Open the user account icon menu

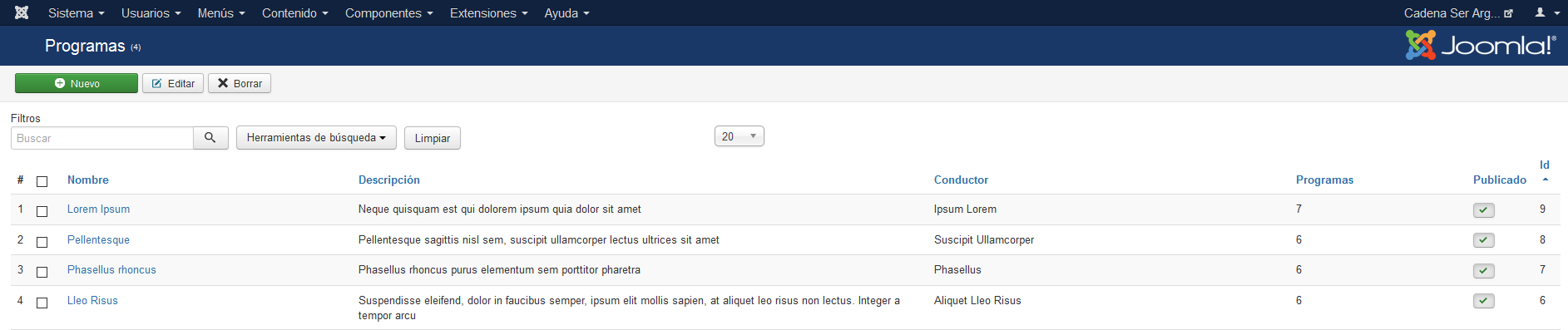point(1546,12)
